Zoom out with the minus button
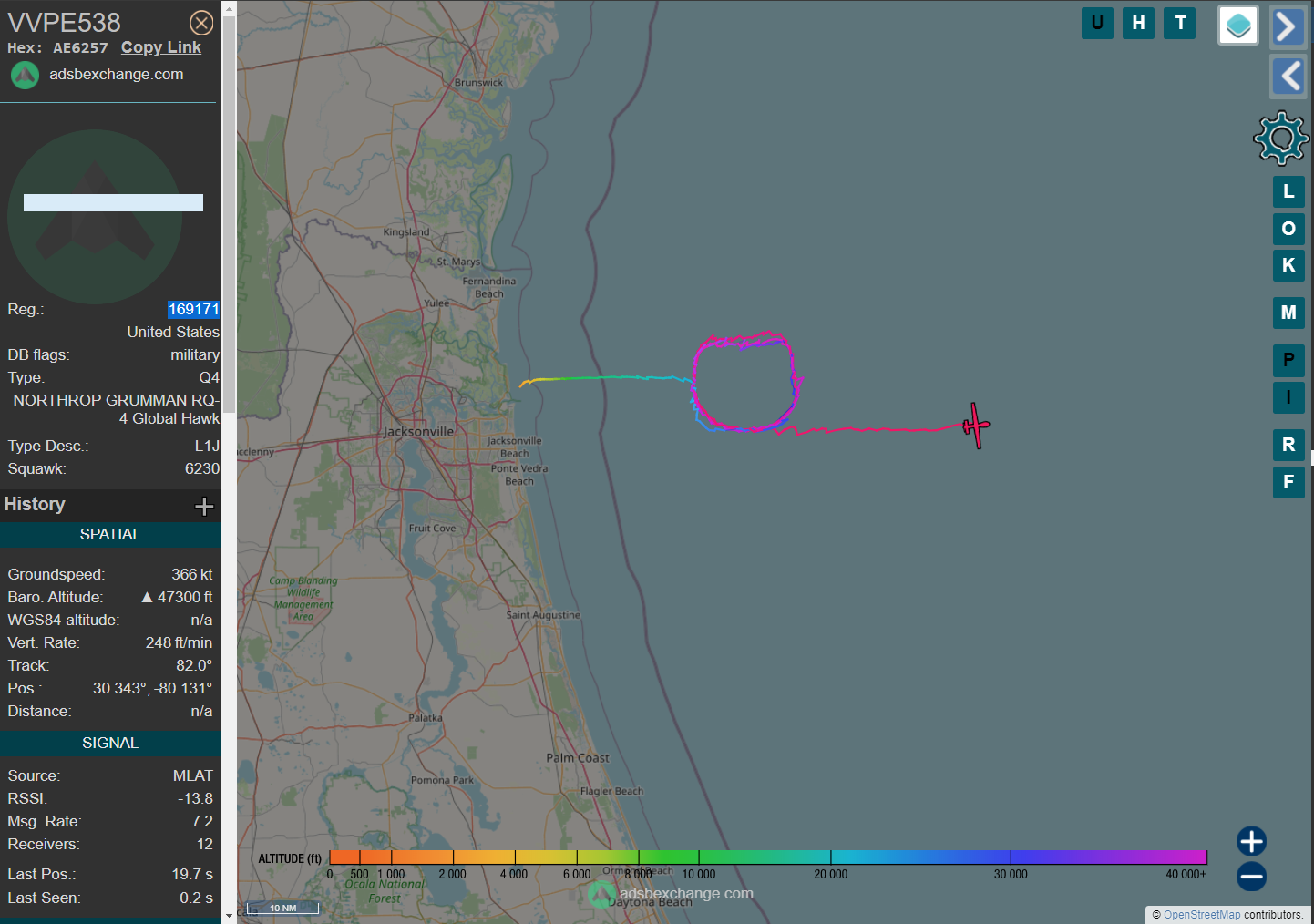The width and height of the screenshot is (1314, 924). click(x=1251, y=877)
